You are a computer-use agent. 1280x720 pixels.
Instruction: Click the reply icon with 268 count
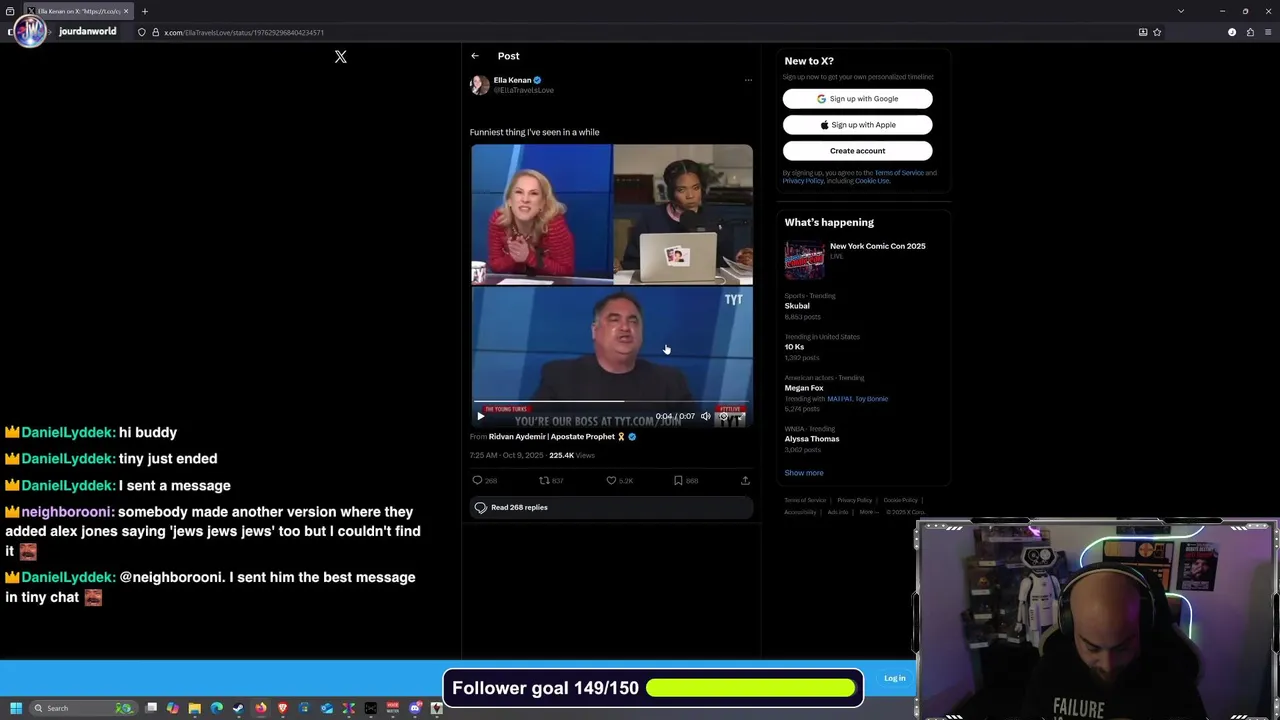coord(478,481)
